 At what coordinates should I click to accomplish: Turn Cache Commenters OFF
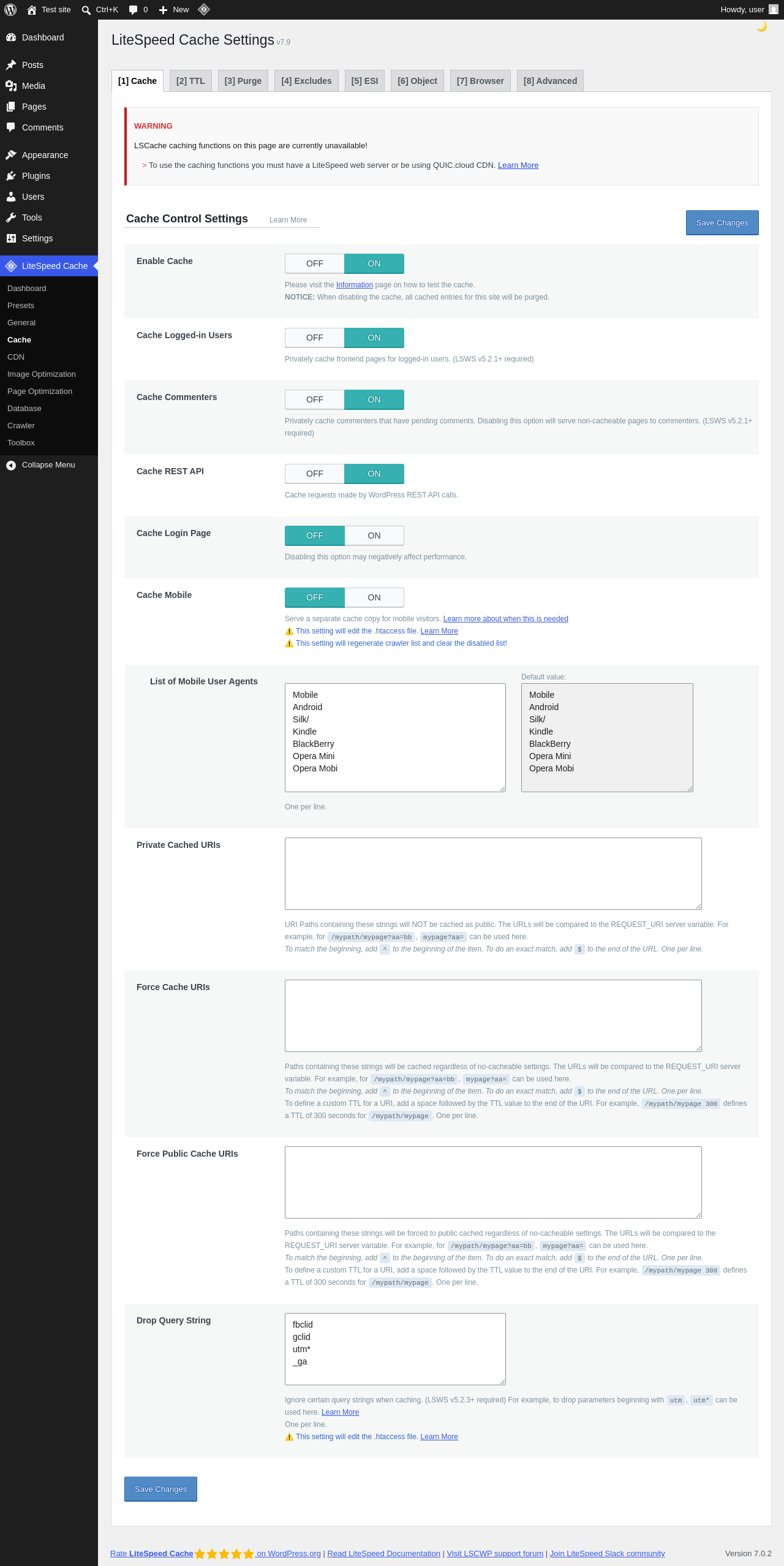point(315,399)
